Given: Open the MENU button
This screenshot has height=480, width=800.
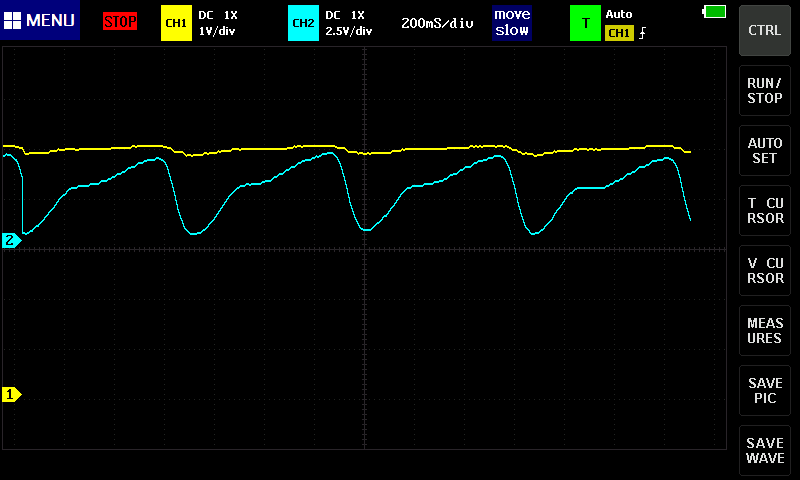Looking at the screenshot, I should 40,20.
